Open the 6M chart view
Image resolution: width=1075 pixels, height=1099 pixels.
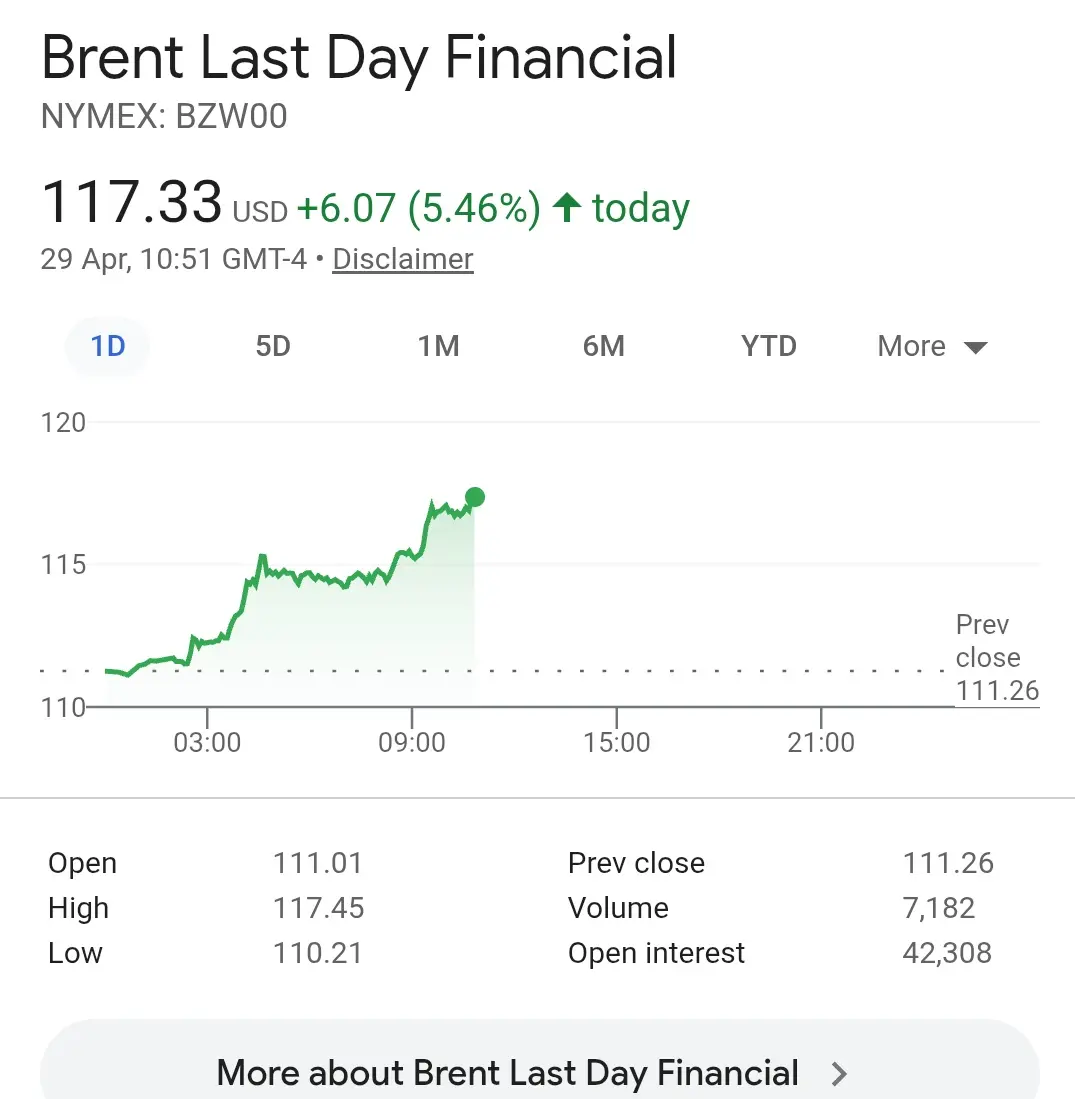pos(604,347)
